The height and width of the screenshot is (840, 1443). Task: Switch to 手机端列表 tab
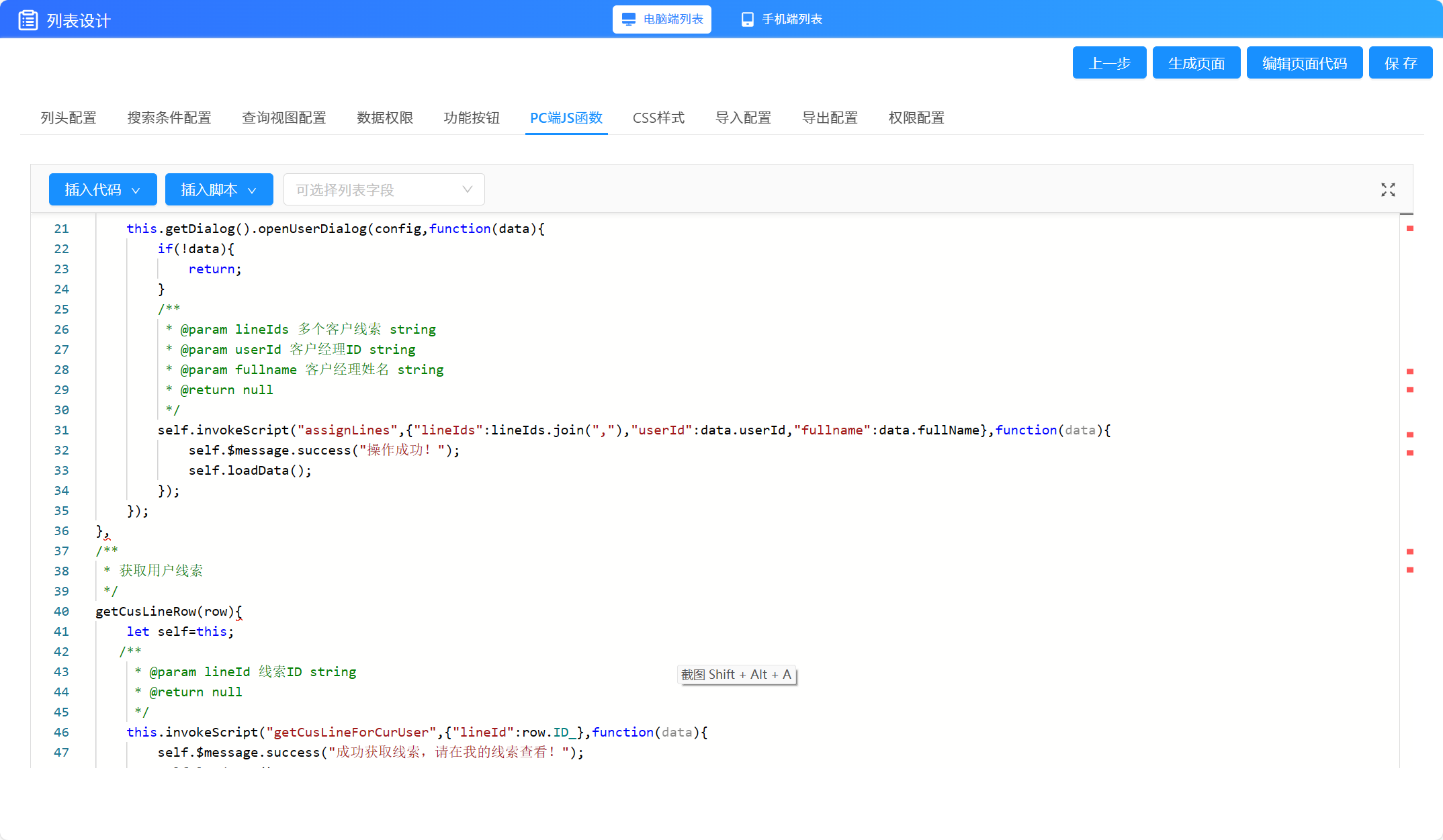click(x=782, y=19)
